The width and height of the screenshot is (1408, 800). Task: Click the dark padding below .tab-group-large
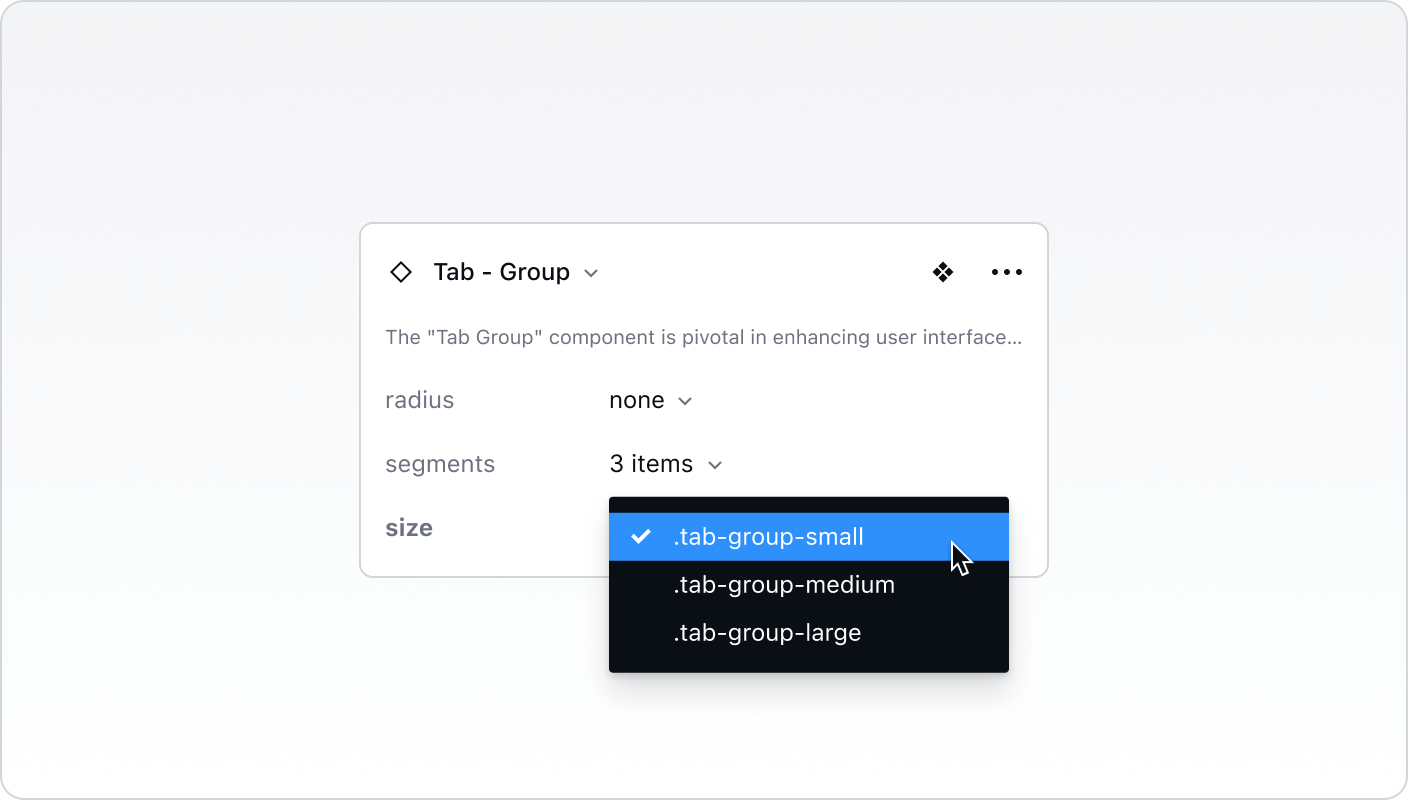(x=808, y=662)
